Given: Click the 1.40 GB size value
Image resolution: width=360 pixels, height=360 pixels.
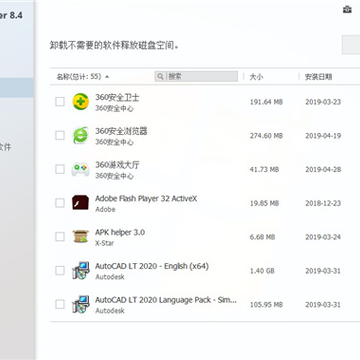Looking at the screenshot, I should click(262, 271).
